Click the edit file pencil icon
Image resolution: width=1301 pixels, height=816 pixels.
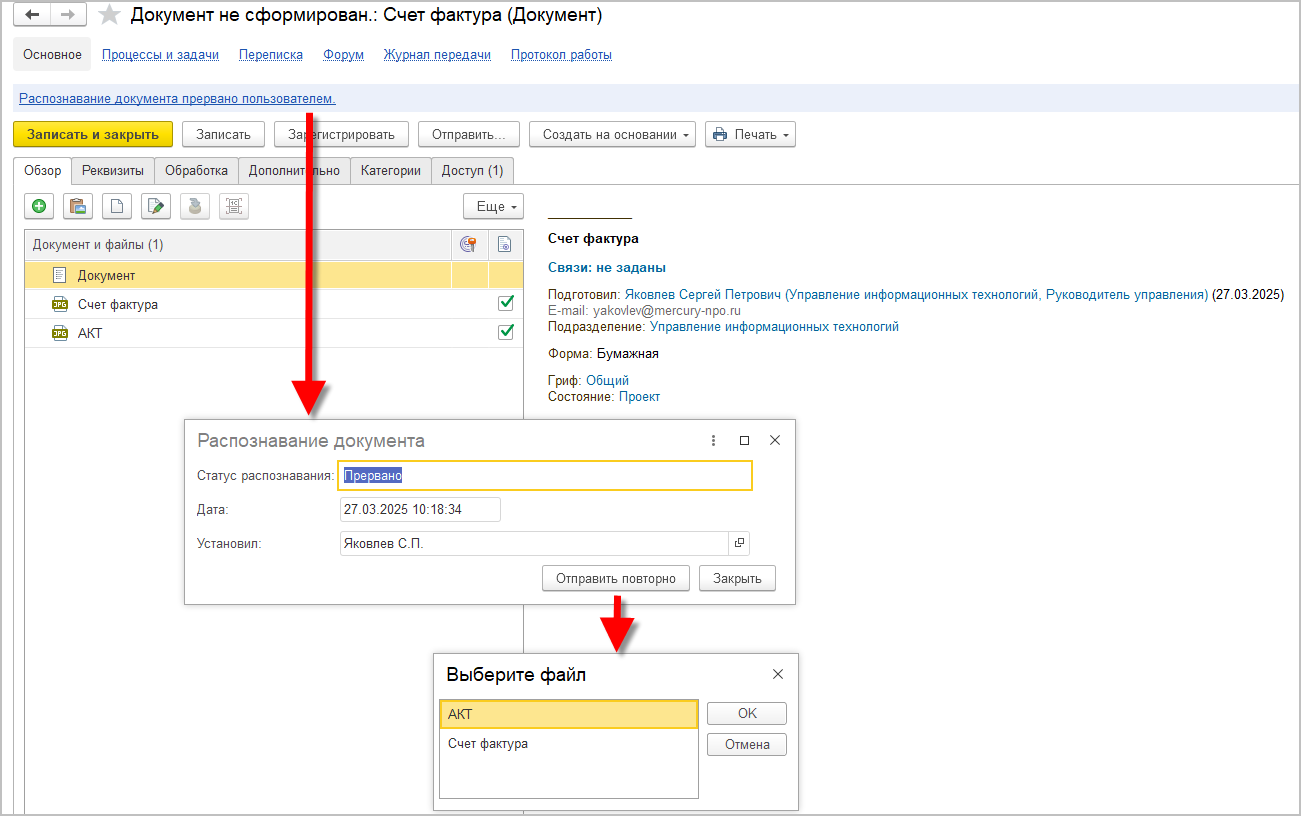156,207
